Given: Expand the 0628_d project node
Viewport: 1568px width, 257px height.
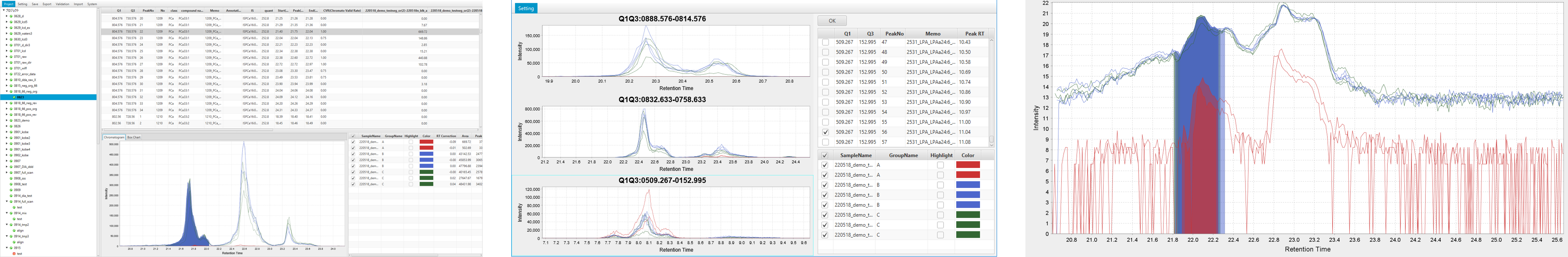Looking at the screenshot, I should click(x=7, y=16).
